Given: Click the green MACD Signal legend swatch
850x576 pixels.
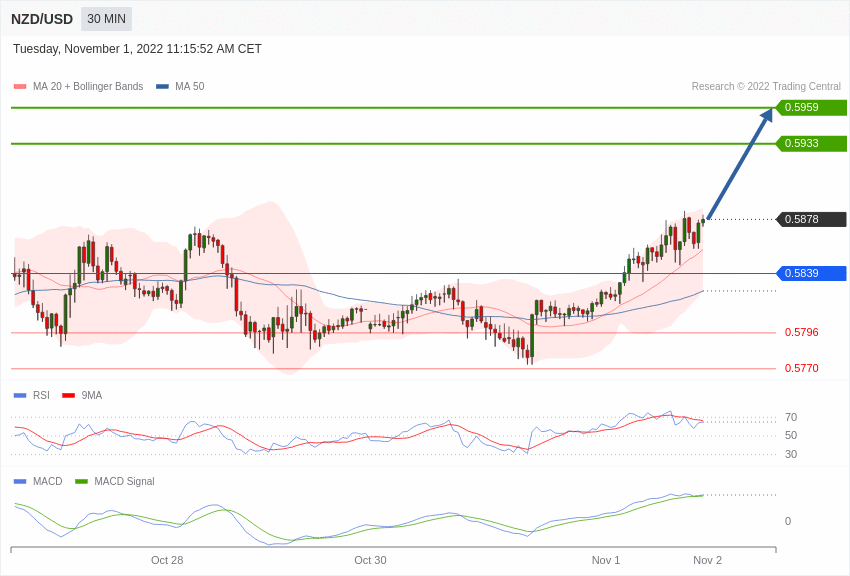Looking at the screenshot, I should [x=81, y=481].
